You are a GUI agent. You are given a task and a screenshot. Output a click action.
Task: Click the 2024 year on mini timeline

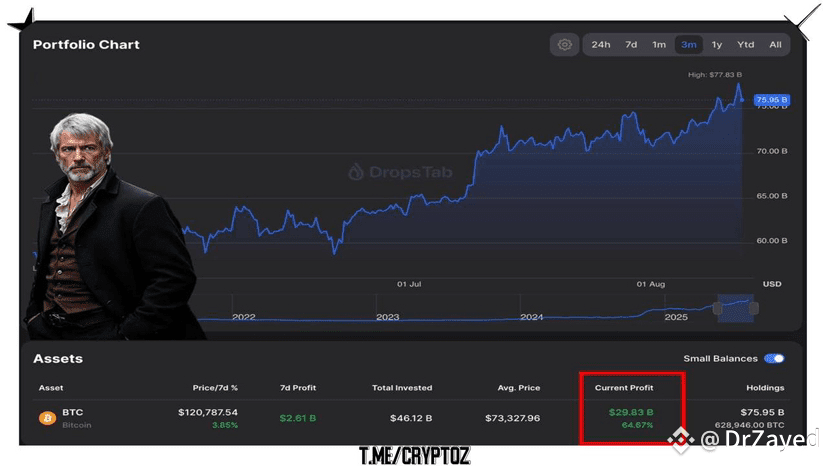[532, 317]
